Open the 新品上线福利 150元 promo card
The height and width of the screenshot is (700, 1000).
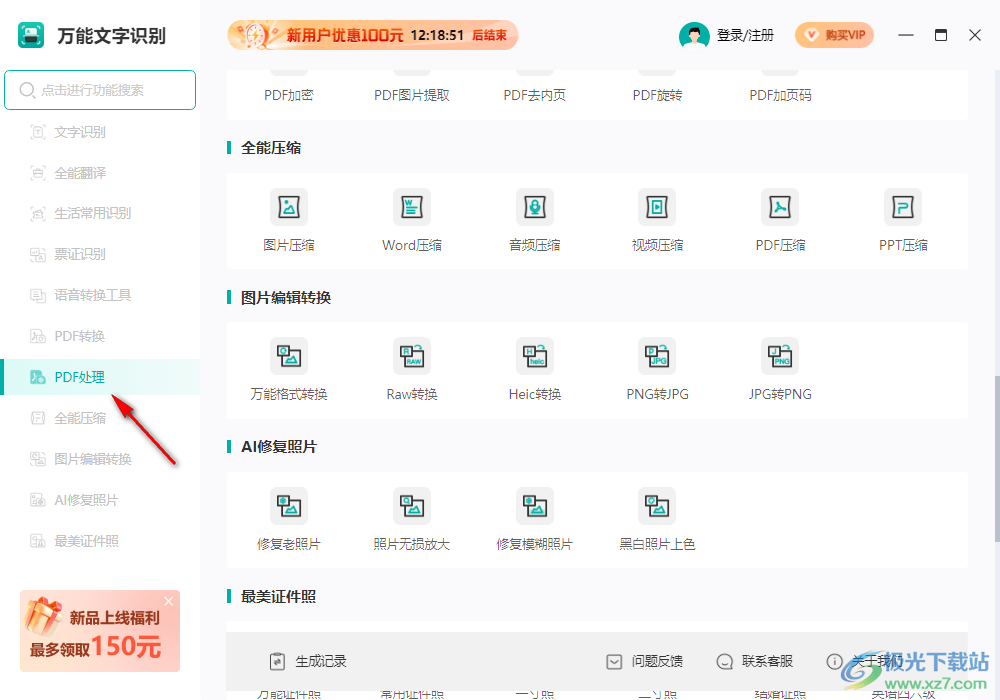click(100, 631)
